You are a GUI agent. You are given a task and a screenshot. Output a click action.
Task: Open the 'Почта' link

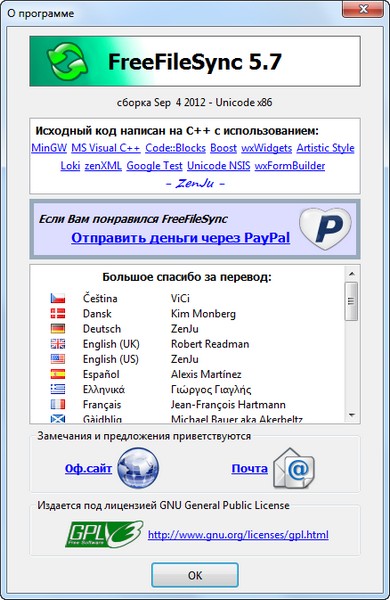pyautogui.click(x=250, y=468)
